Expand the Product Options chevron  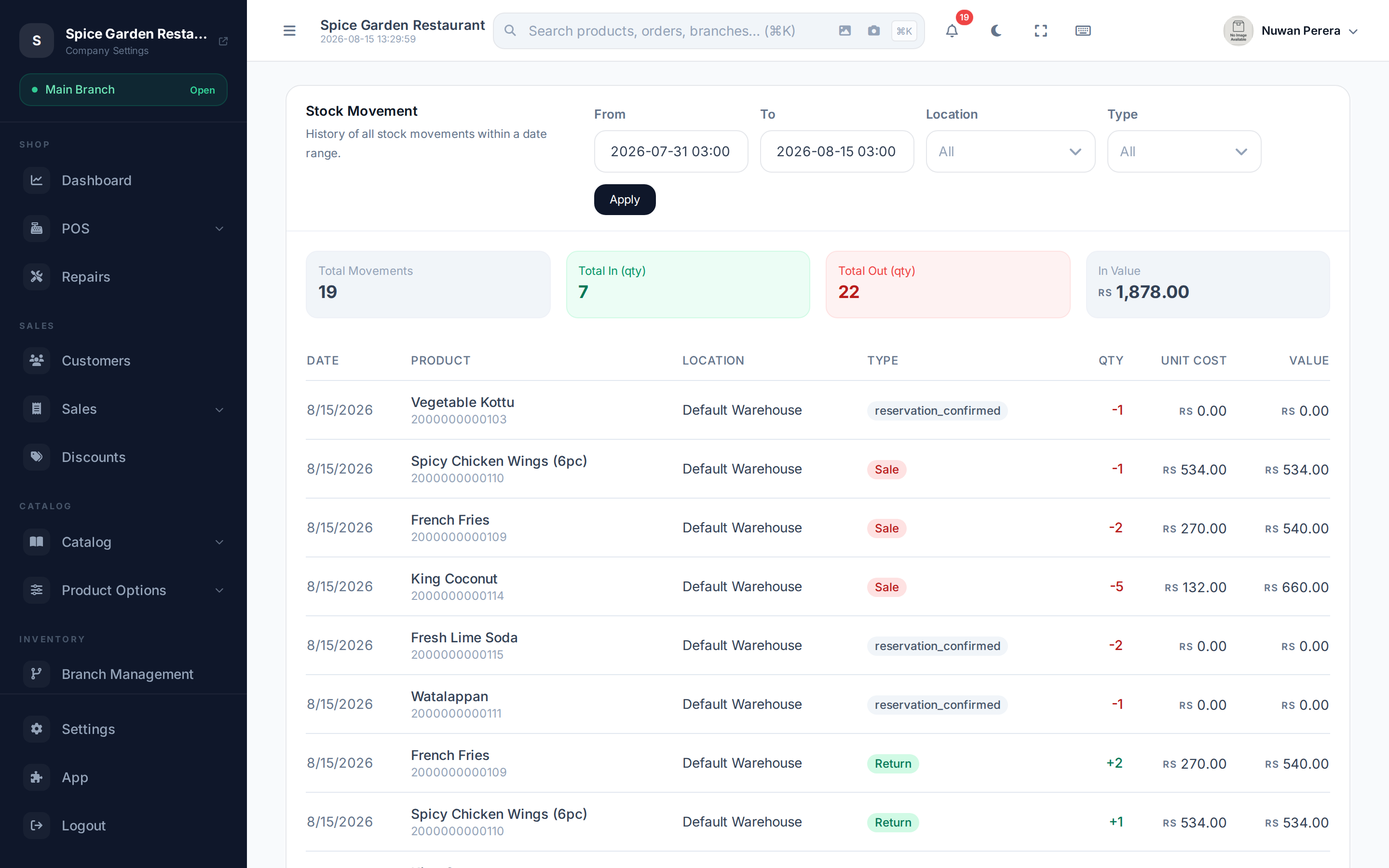[219, 590]
